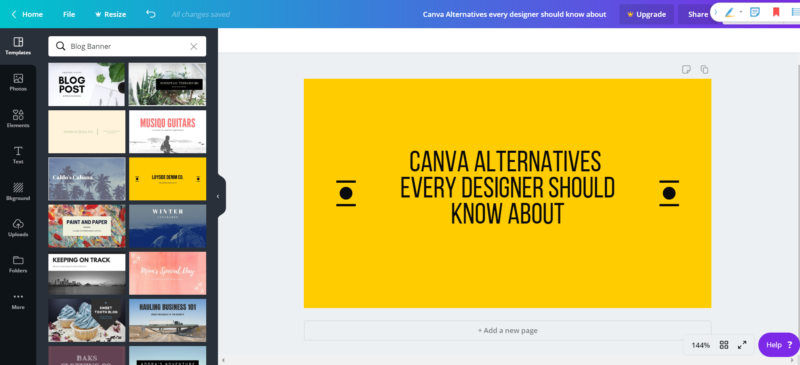
Task: Add notes with the note icon above the canvas
Action: click(x=686, y=69)
